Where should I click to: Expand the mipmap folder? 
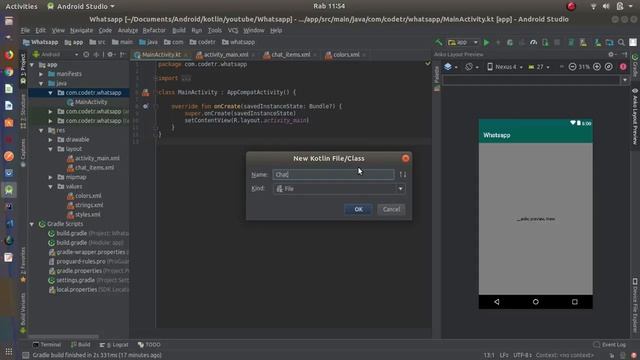51,178
